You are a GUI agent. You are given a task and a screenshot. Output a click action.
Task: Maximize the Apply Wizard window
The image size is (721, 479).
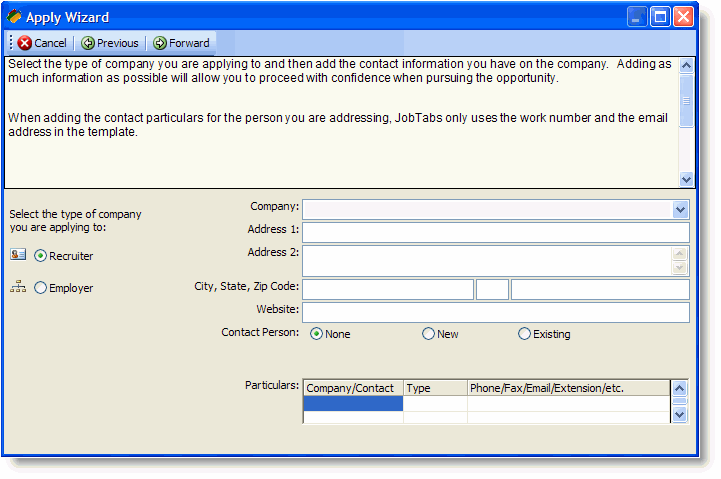tap(660, 17)
